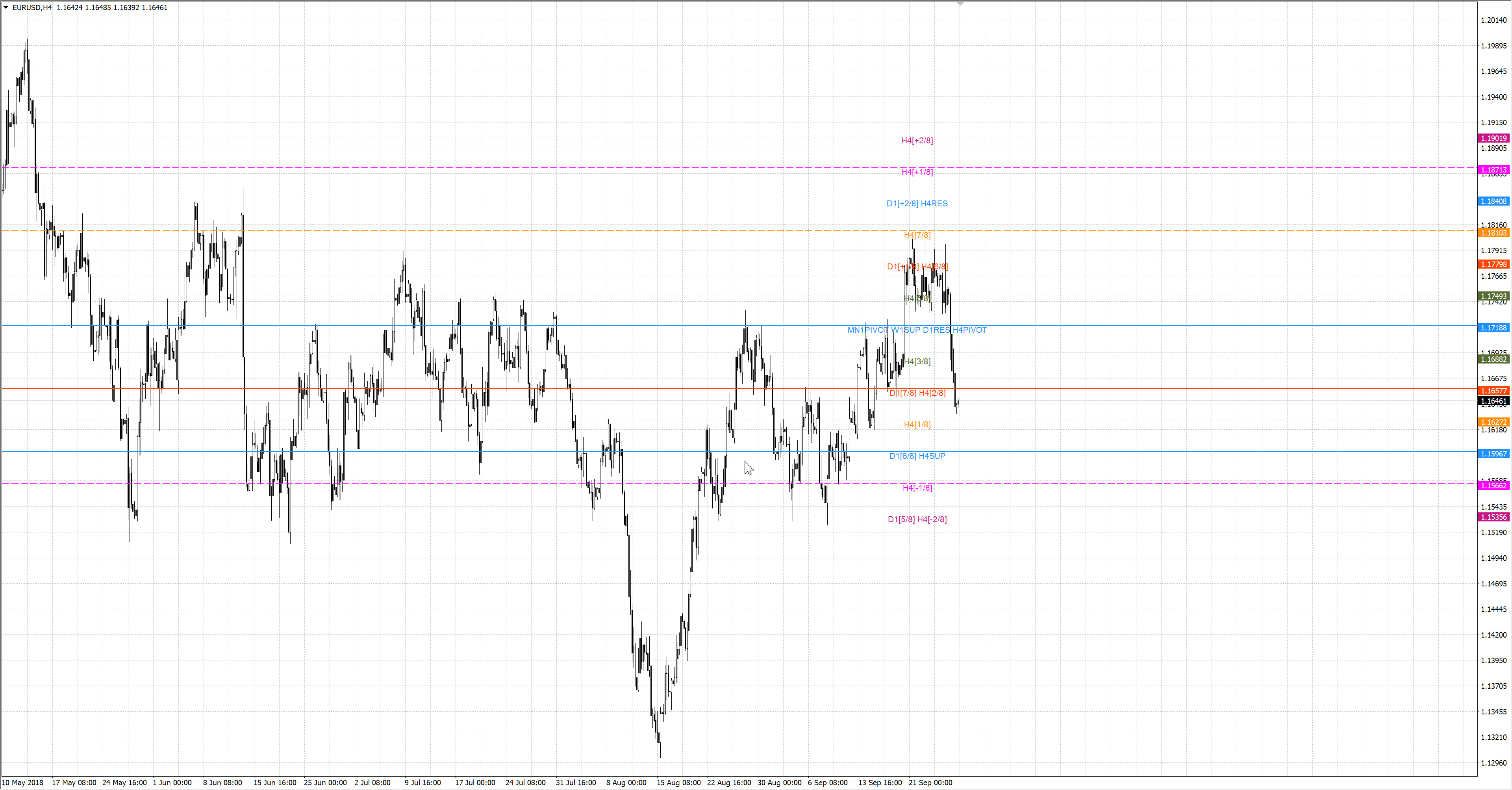
Task: Click the MN1PIVOT W1SUP D1RES H4PIVOT label
Action: [917, 330]
